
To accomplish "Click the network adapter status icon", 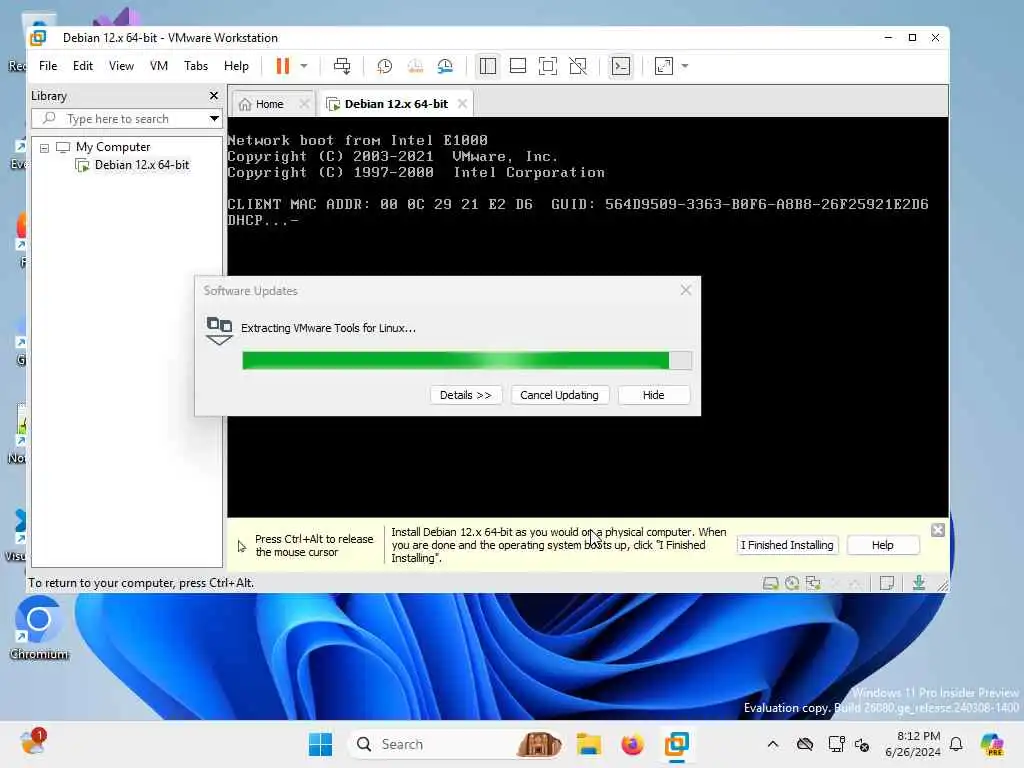I will click(x=814, y=583).
